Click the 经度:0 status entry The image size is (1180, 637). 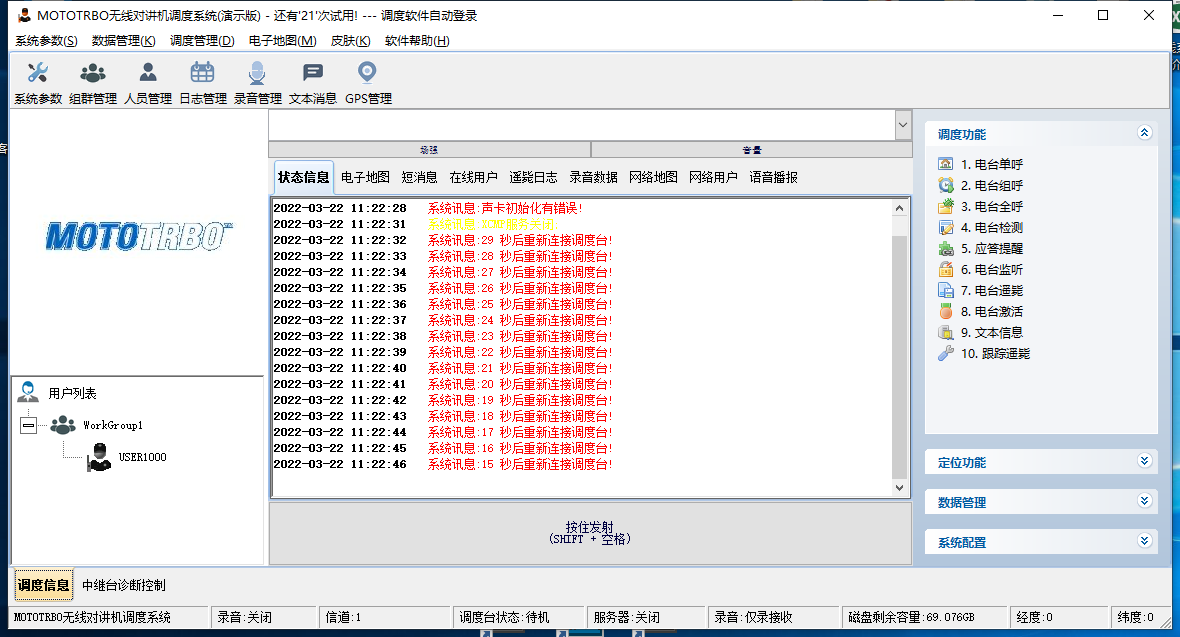point(1060,617)
